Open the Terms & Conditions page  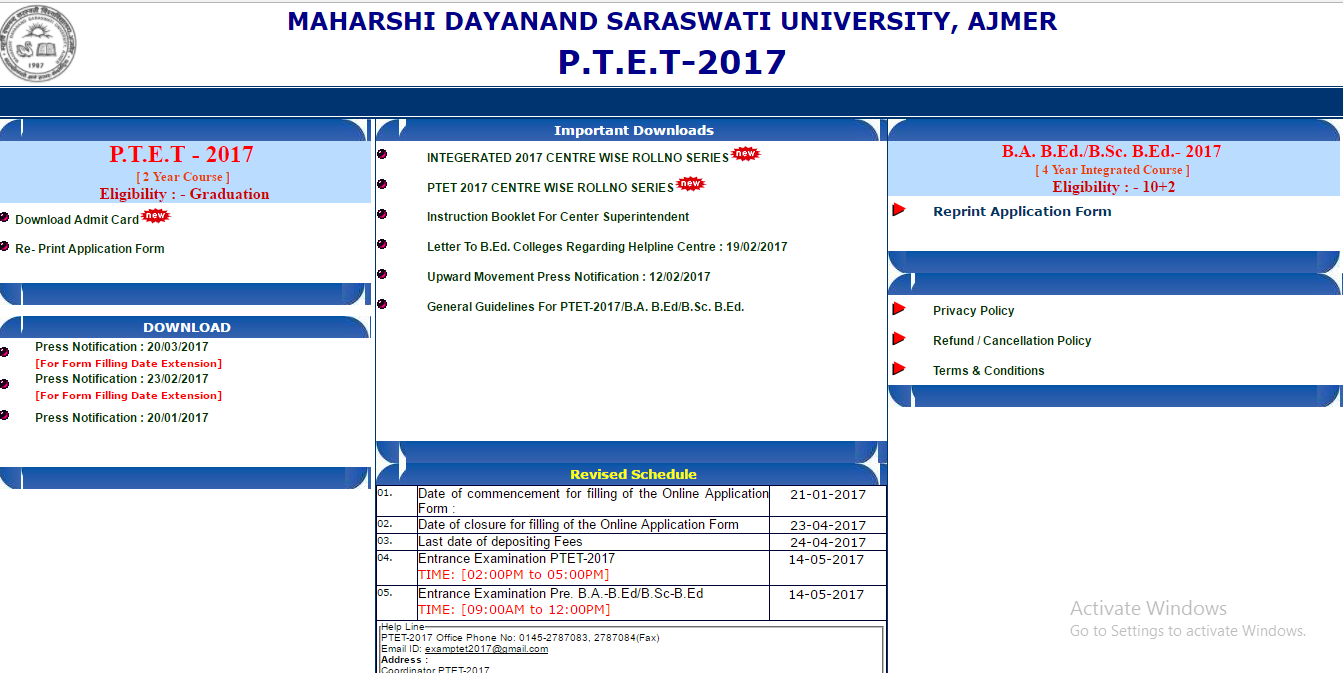[989, 371]
